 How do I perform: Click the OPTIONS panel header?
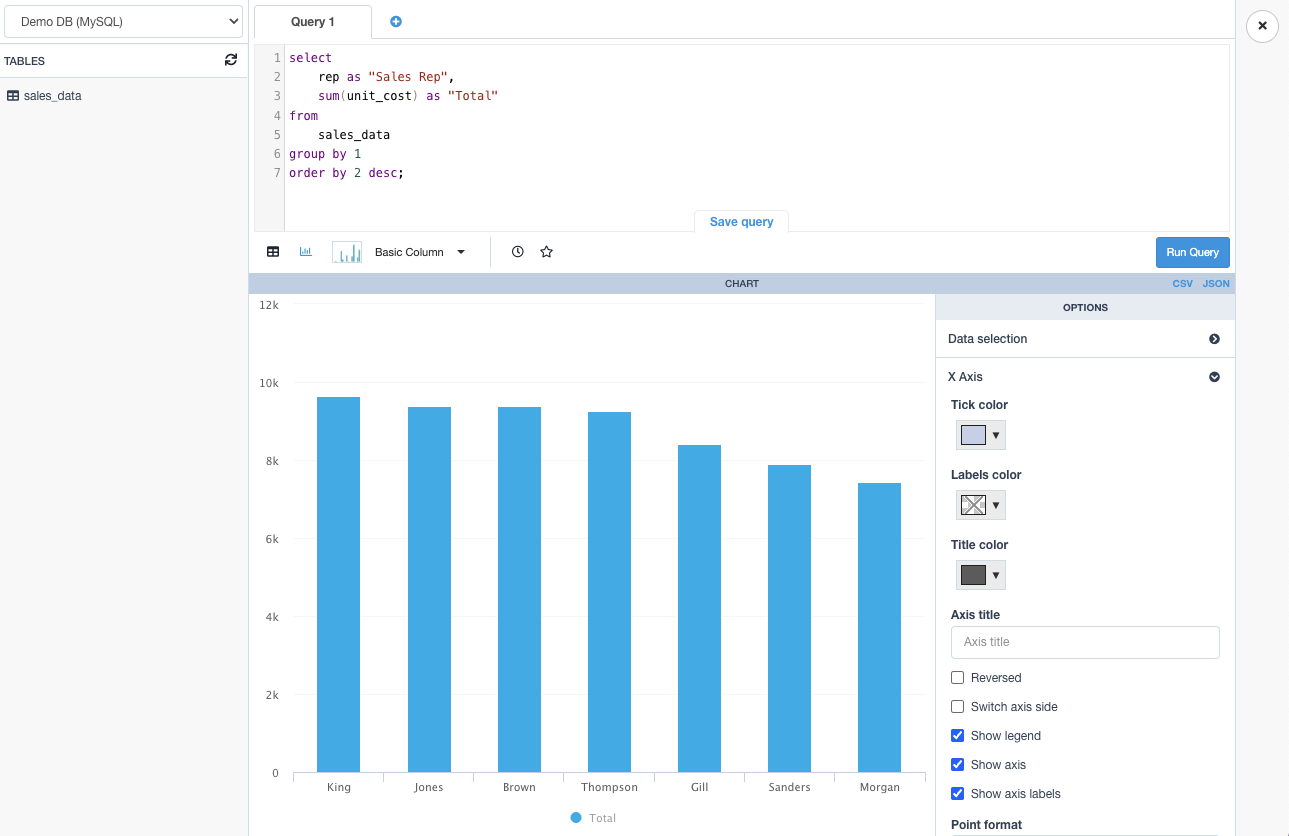coord(1085,308)
